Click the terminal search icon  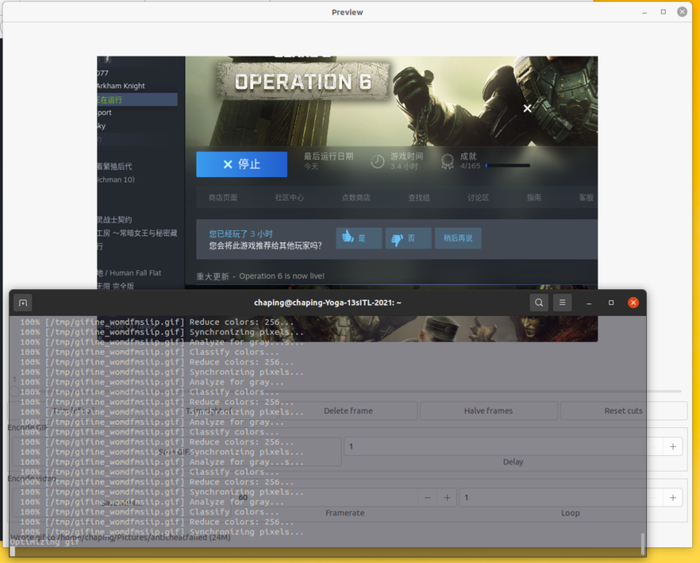(x=539, y=303)
